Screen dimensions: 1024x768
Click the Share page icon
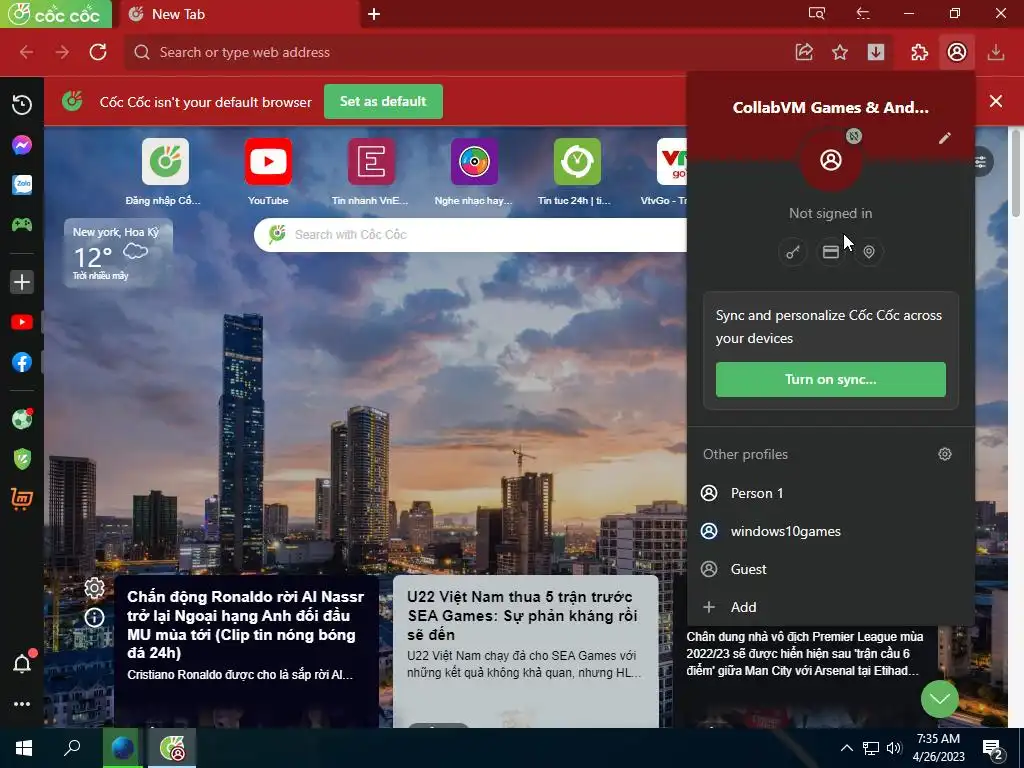click(804, 52)
